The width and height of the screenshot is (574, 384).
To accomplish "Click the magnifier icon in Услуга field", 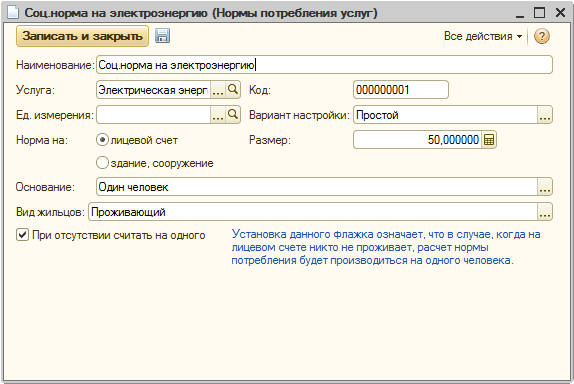I will tap(233, 90).
